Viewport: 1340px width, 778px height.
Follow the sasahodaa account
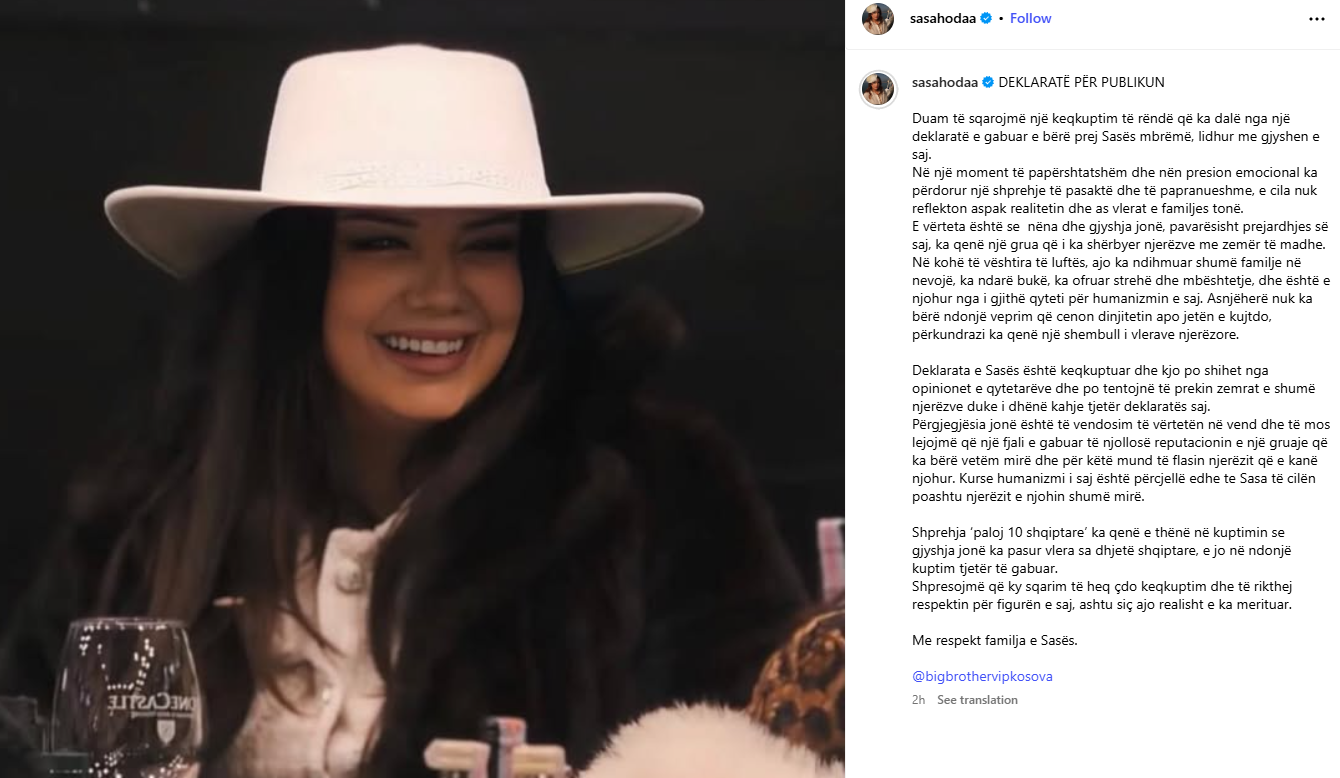1030,19
